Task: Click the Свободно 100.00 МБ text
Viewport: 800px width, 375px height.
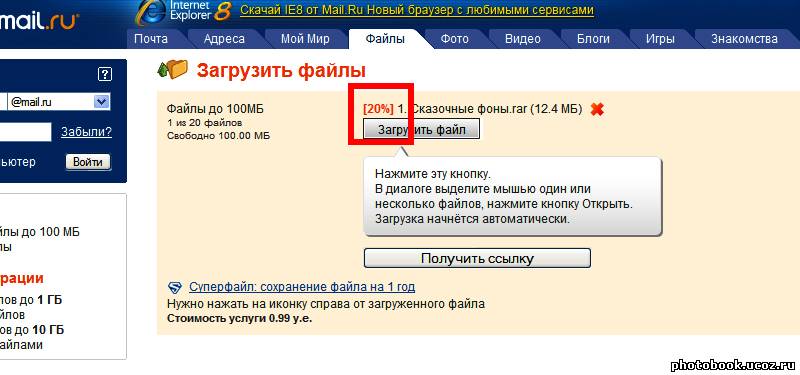Action: [x=218, y=136]
